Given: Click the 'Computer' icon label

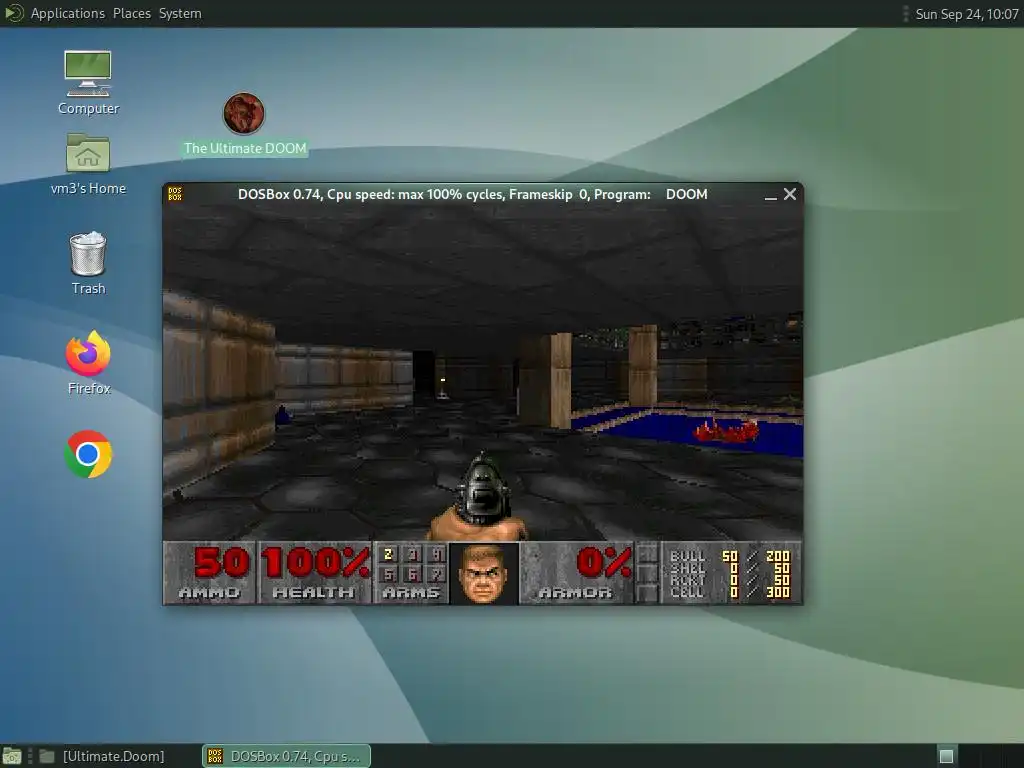Looking at the screenshot, I should point(88,108).
